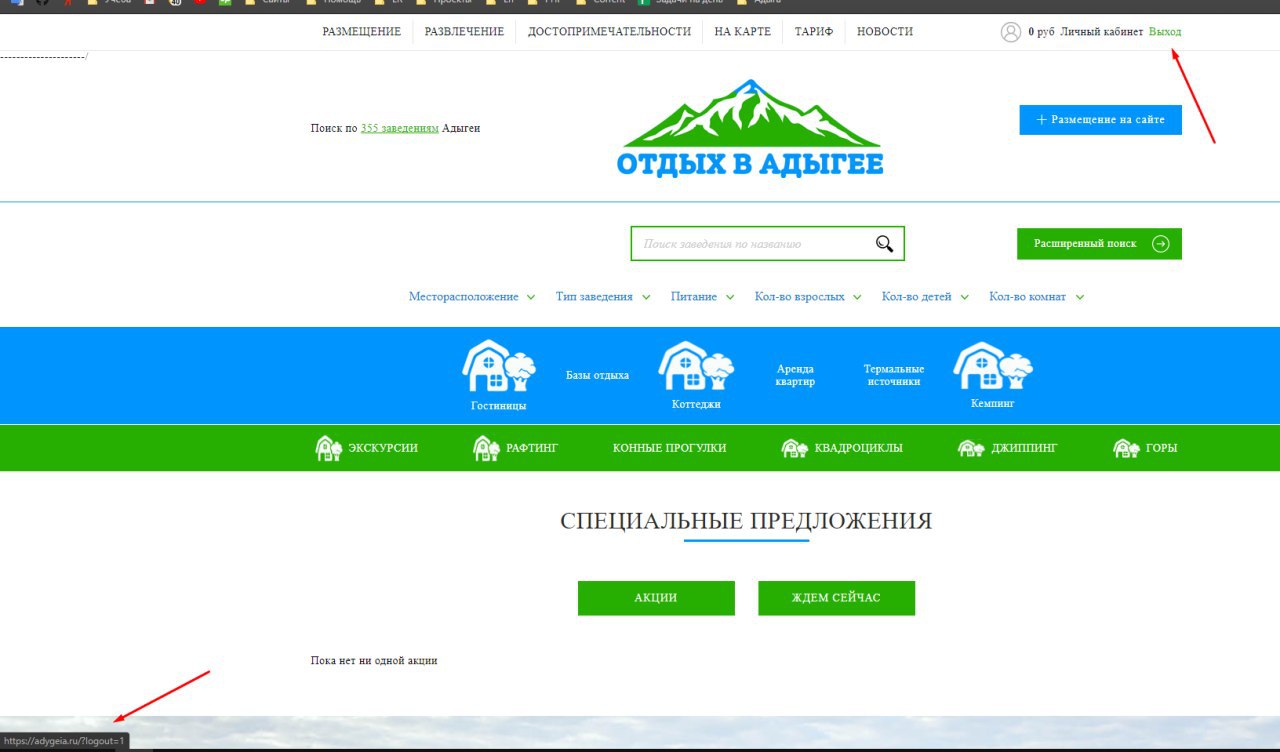Screen dimensions: 1280x752
Task: Open the НА КАРТЕ menu item
Action: [743, 32]
